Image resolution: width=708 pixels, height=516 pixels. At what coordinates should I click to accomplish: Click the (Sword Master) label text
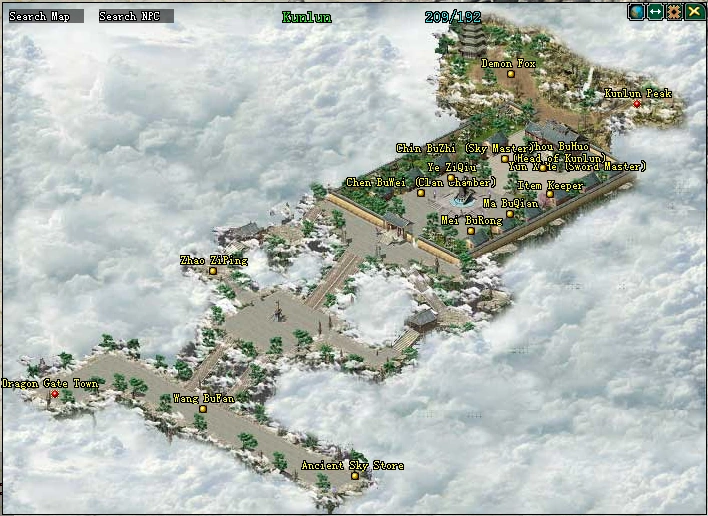(606, 167)
